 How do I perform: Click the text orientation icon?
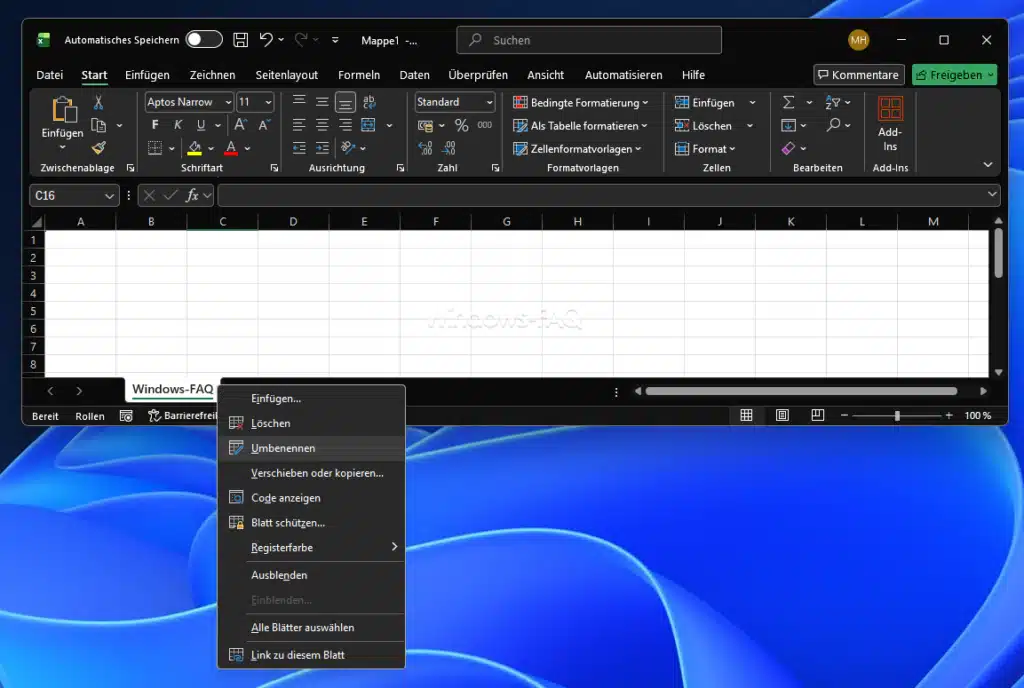point(348,148)
